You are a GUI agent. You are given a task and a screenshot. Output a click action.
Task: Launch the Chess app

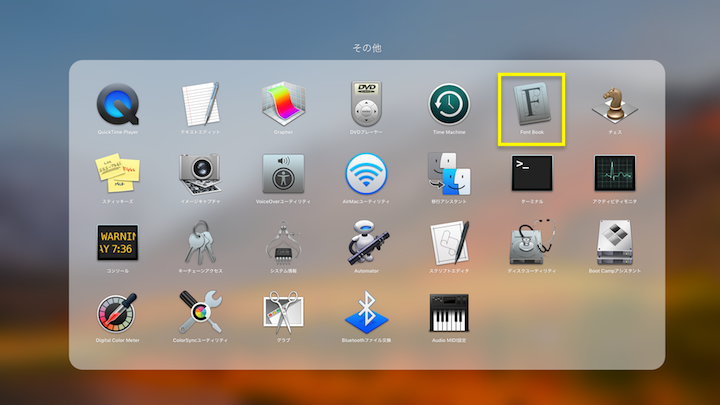coord(615,104)
